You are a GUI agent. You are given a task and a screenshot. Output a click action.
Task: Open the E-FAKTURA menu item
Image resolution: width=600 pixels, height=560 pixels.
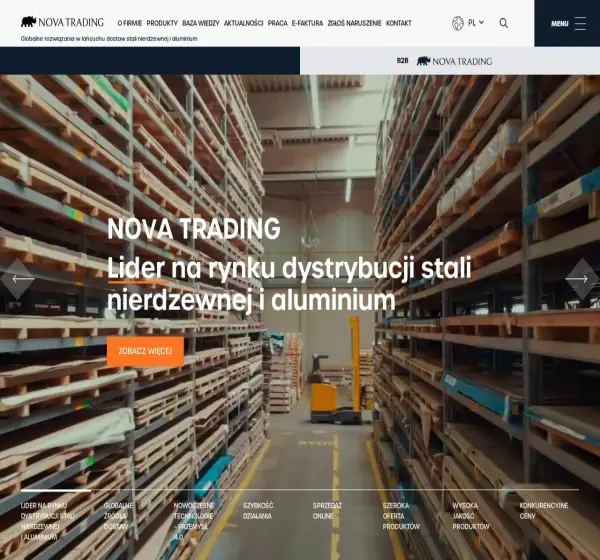click(307, 23)
